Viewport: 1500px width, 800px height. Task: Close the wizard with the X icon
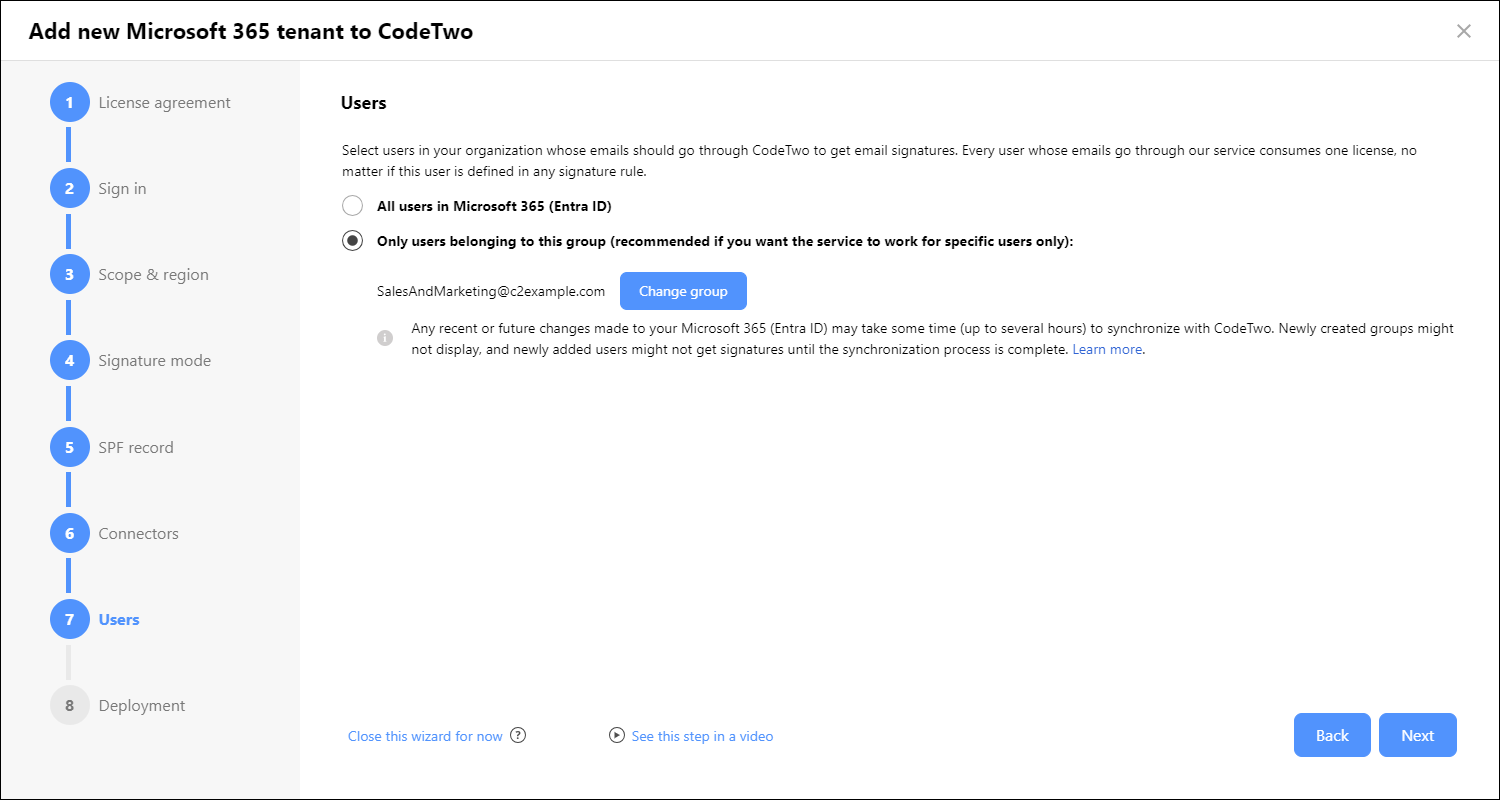click(1464, 31)
